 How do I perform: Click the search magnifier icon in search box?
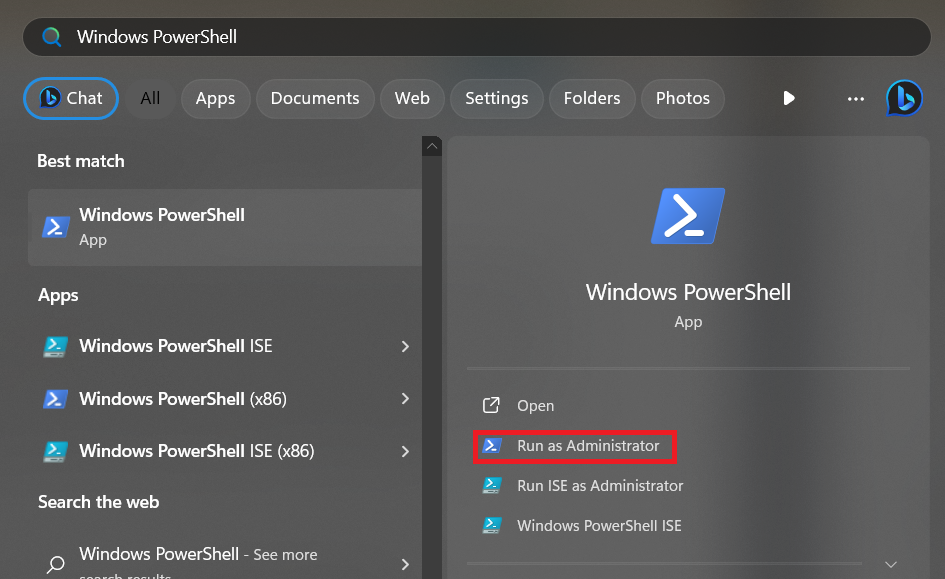[x=51, y=37]
